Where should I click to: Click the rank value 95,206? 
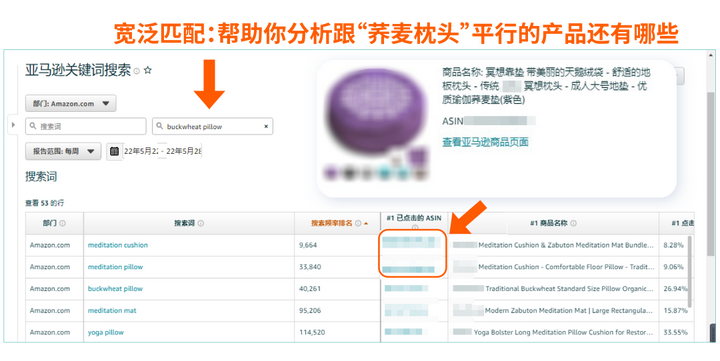[310, 310]
